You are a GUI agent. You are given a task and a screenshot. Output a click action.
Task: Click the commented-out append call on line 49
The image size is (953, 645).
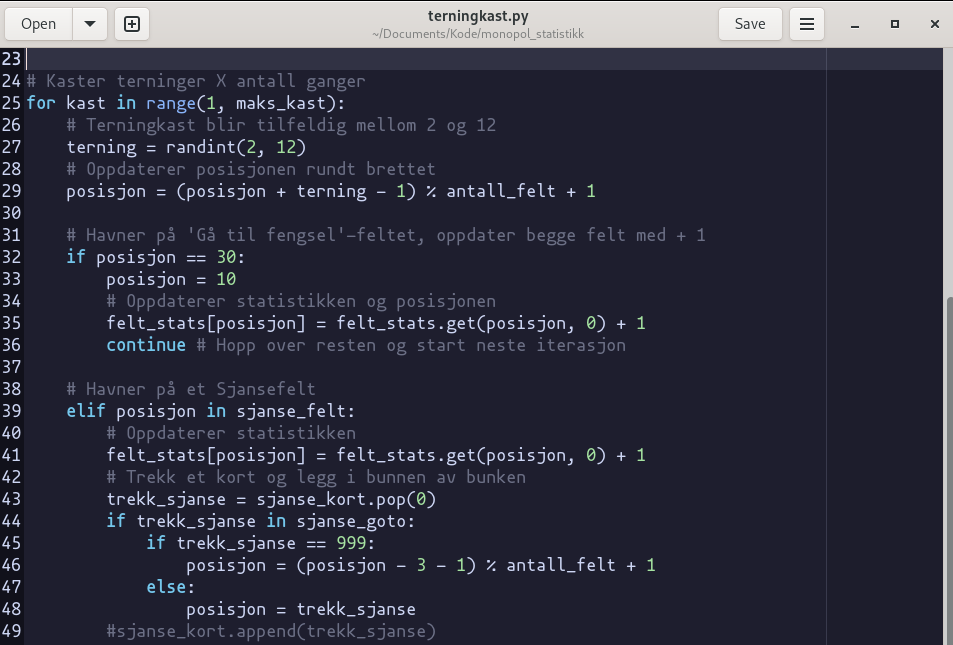click(271, 631)
